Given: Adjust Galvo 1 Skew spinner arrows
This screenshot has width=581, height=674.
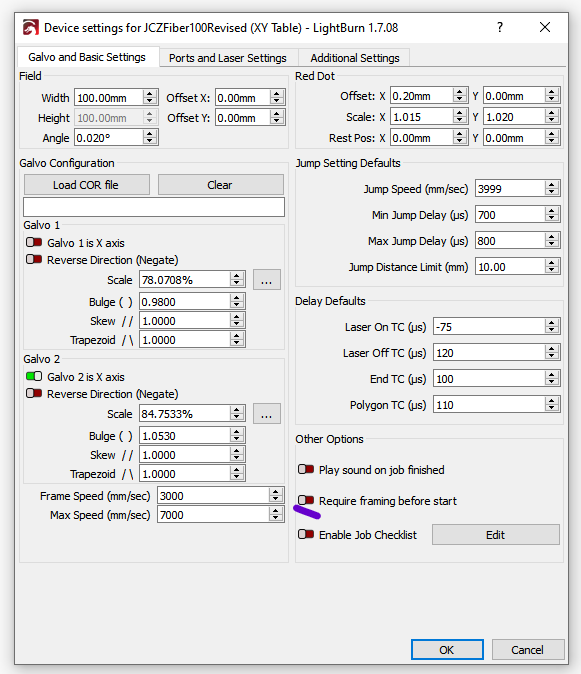Looking at the screenshot, I should 237,320.
